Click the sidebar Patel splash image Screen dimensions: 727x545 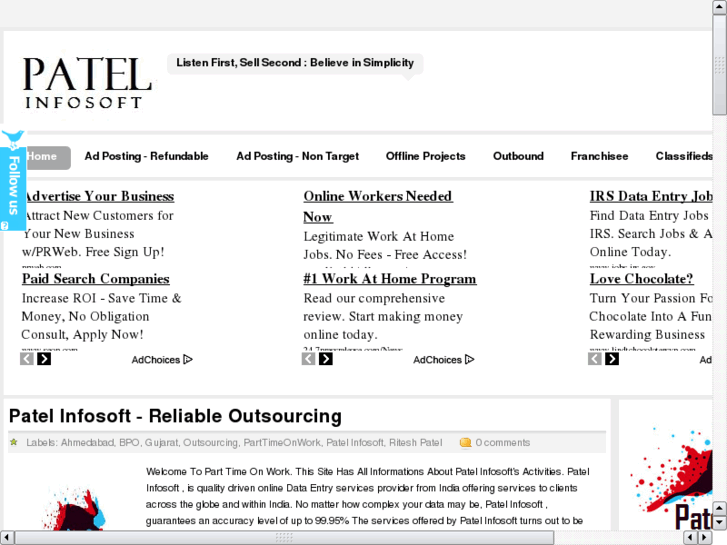(671, 478)
